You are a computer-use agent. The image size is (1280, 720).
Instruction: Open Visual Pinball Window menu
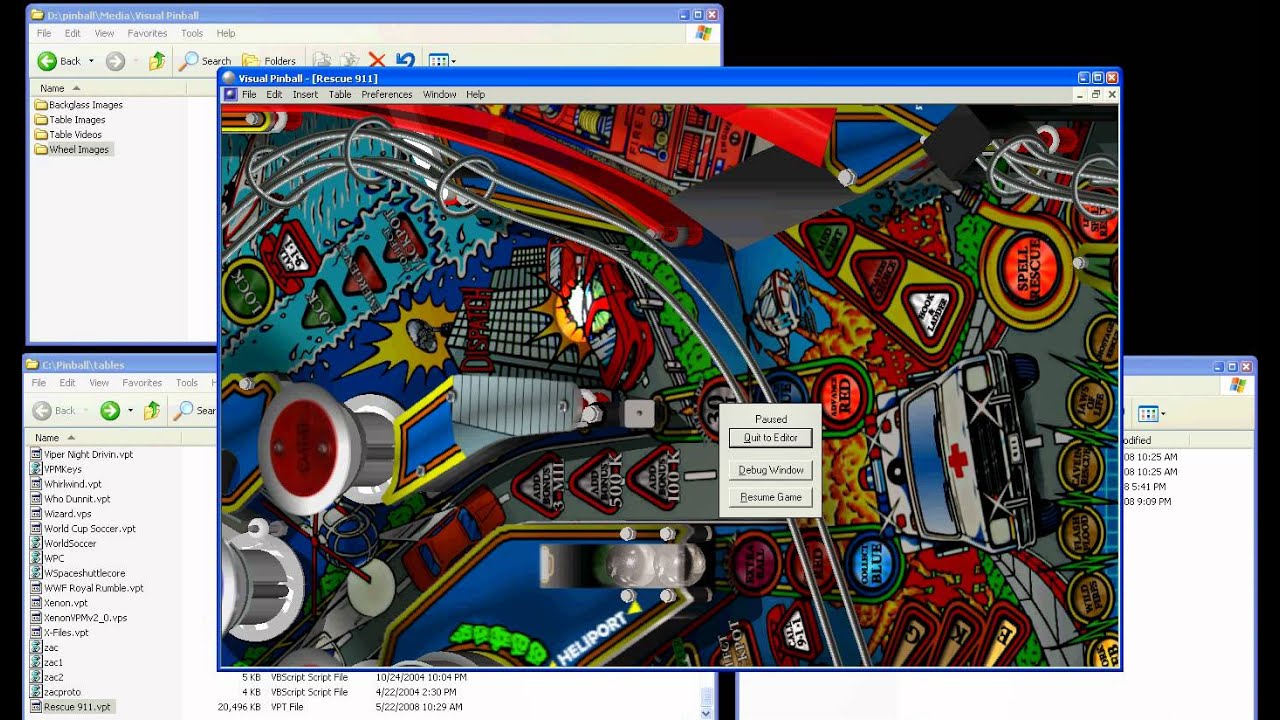(x=440, y=95)
